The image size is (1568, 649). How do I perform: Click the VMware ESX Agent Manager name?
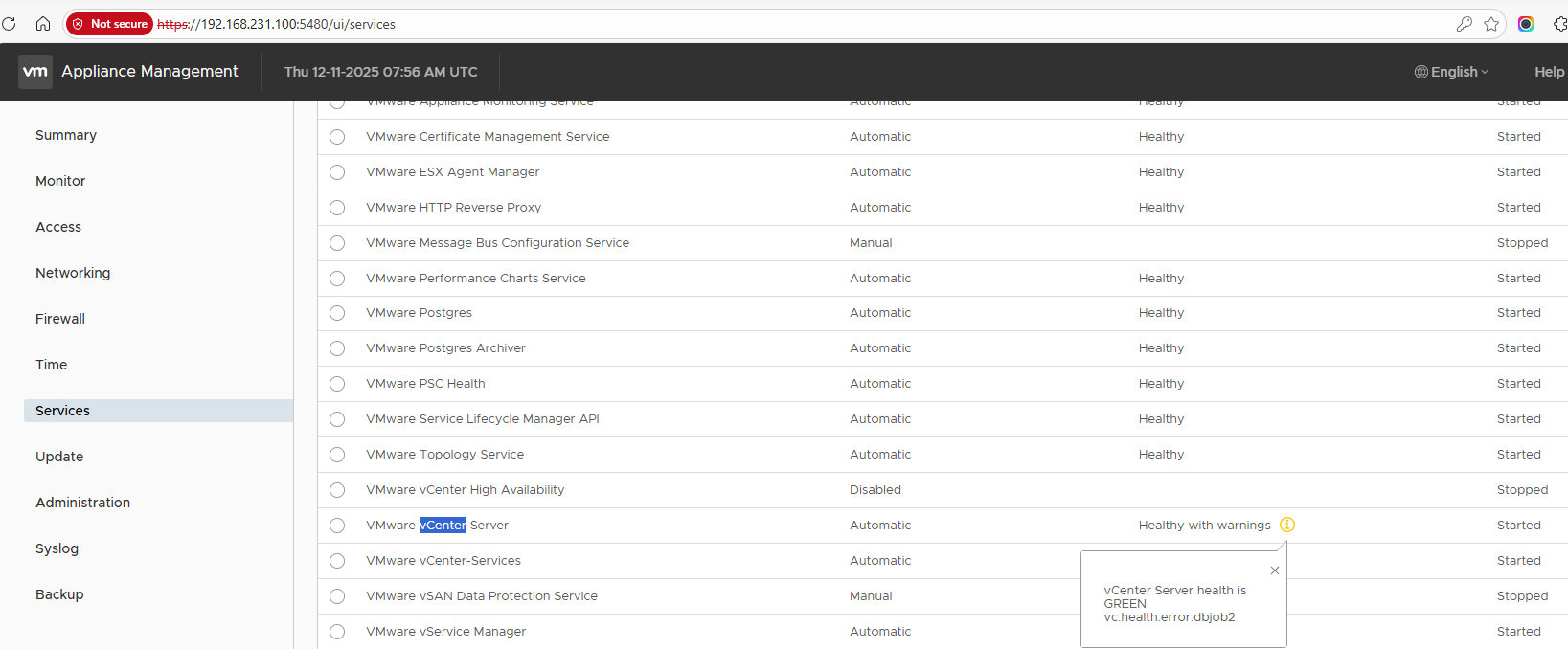pyautogui.click(x=452, y=172)
